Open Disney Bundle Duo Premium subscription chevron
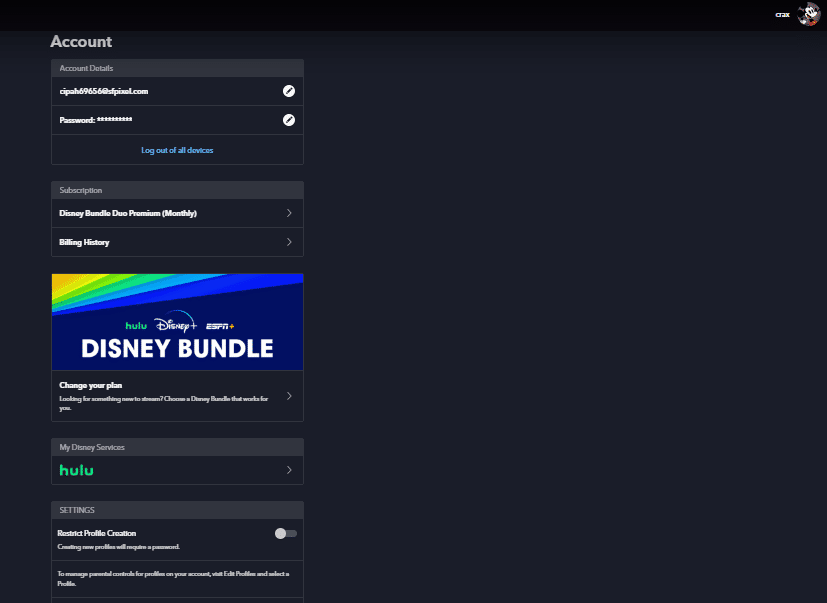 pyautogui.click(x=289, y=213)
